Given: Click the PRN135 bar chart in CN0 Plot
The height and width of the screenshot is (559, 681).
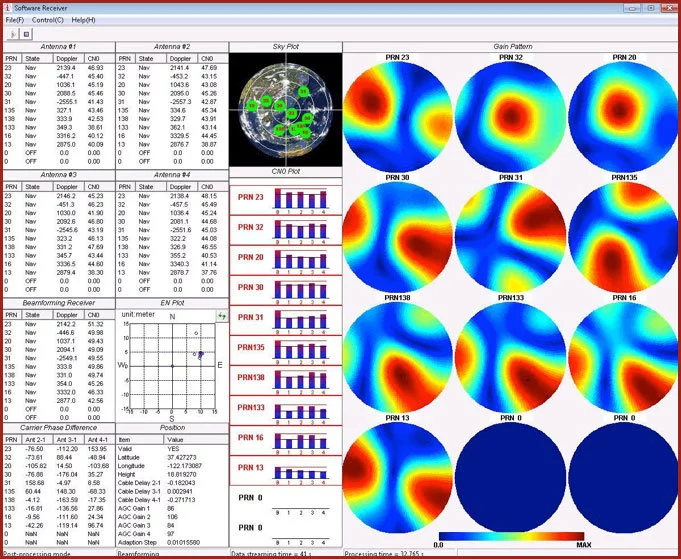Looking at the screenshot, I should pyautogui.click(x=300, y=350).
